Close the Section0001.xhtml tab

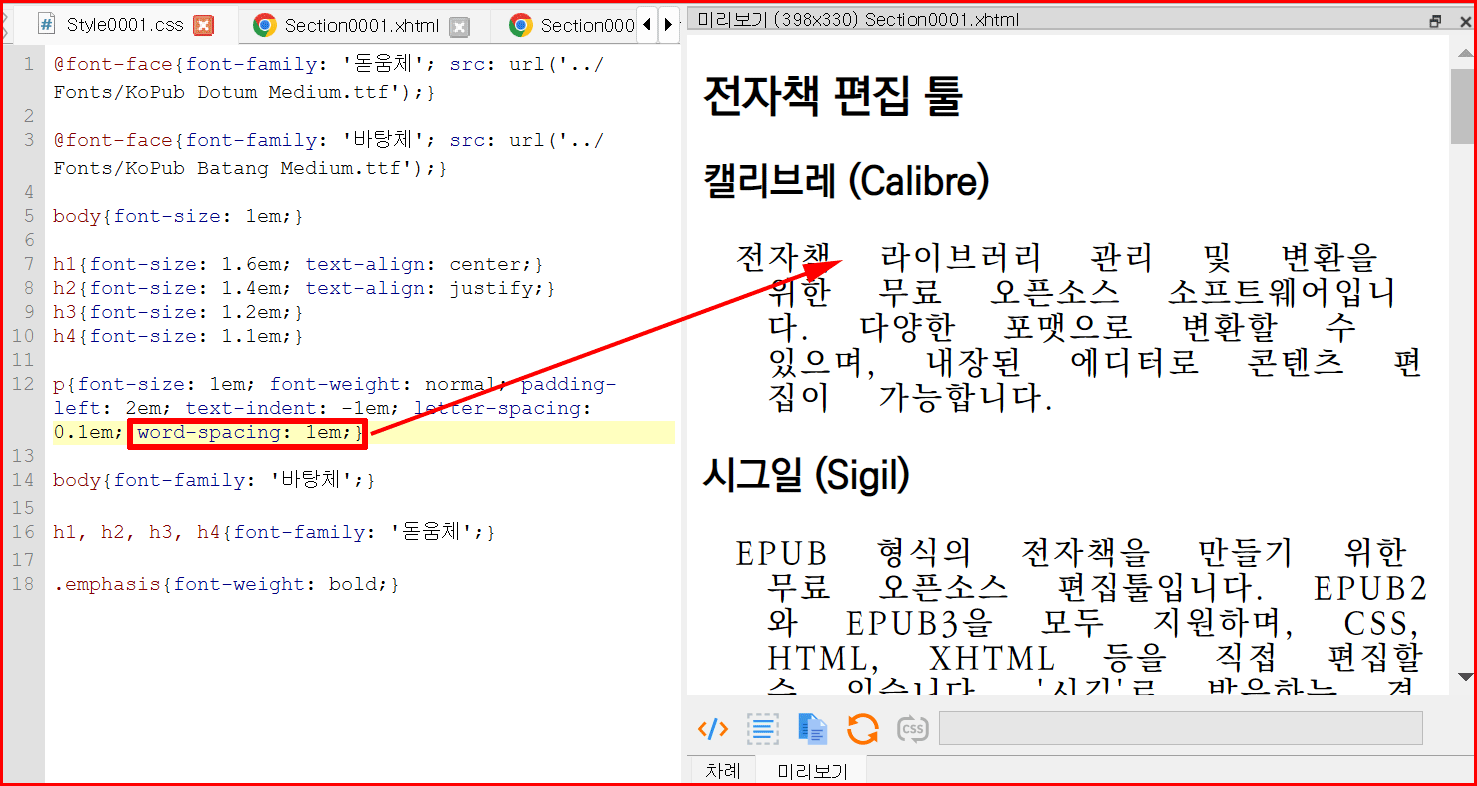coord(459,27)
